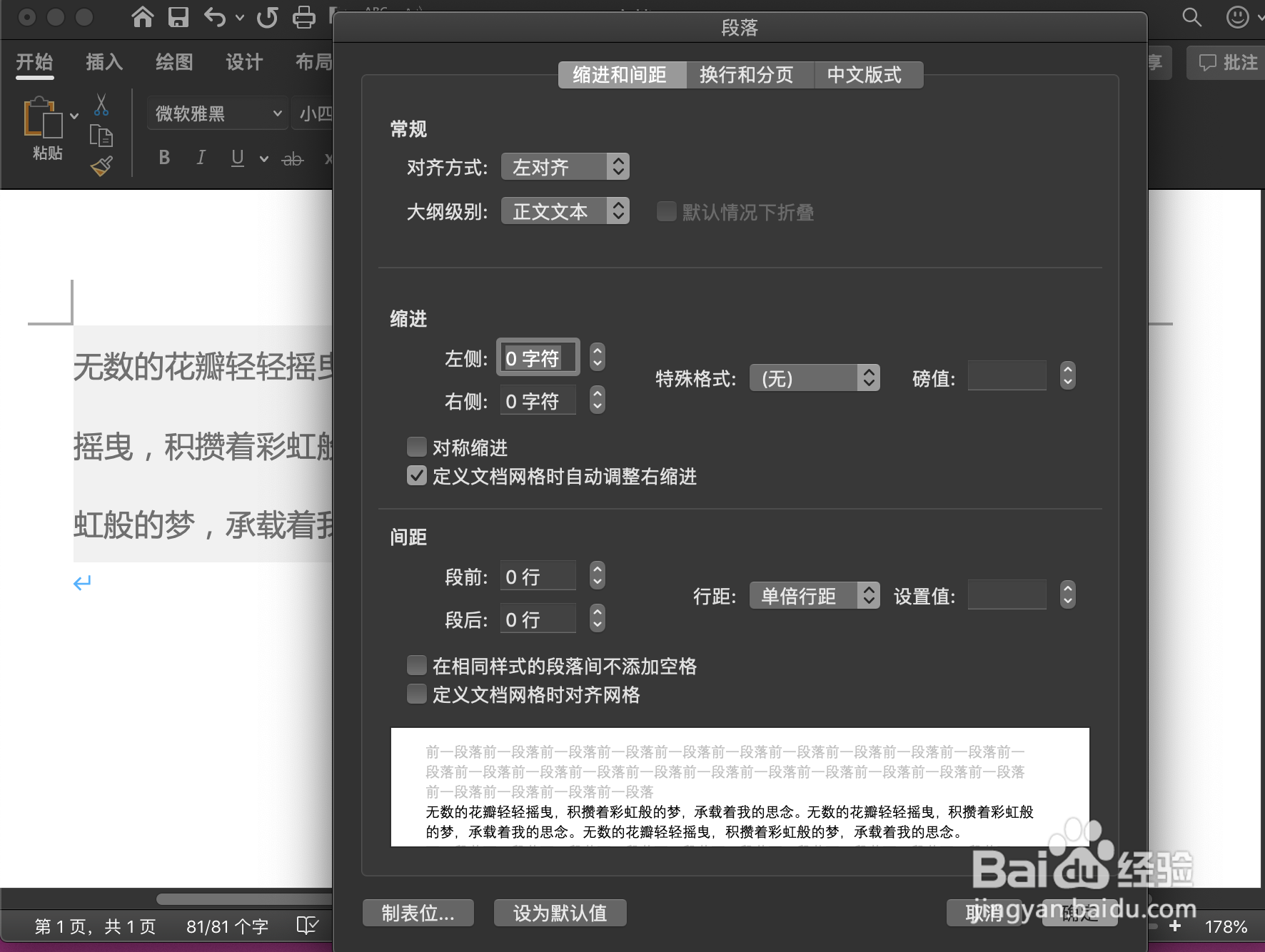Check 在相同样式的段落间不添加空格

pos(417,664)
